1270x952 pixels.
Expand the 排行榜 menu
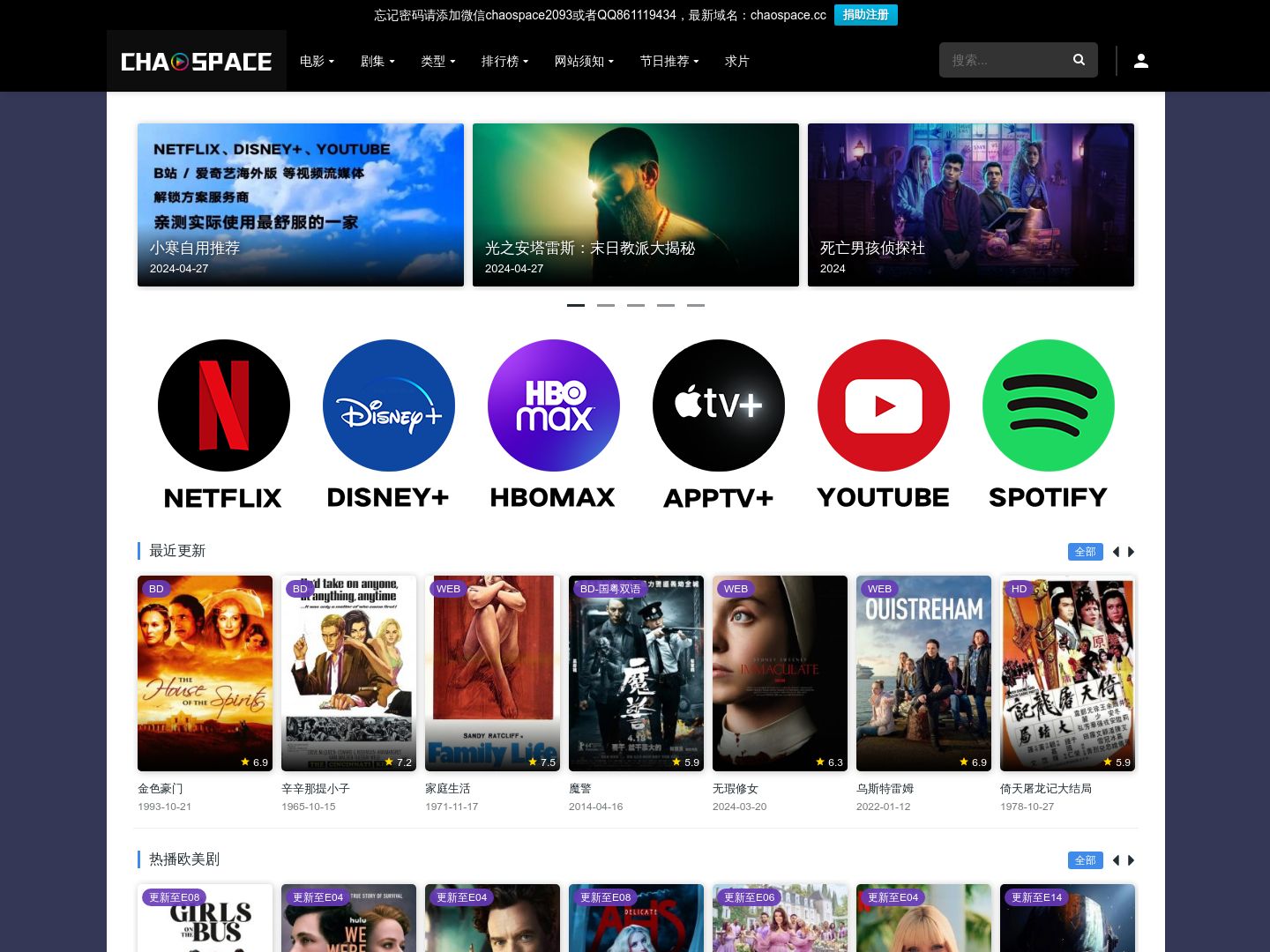point(504,61)
